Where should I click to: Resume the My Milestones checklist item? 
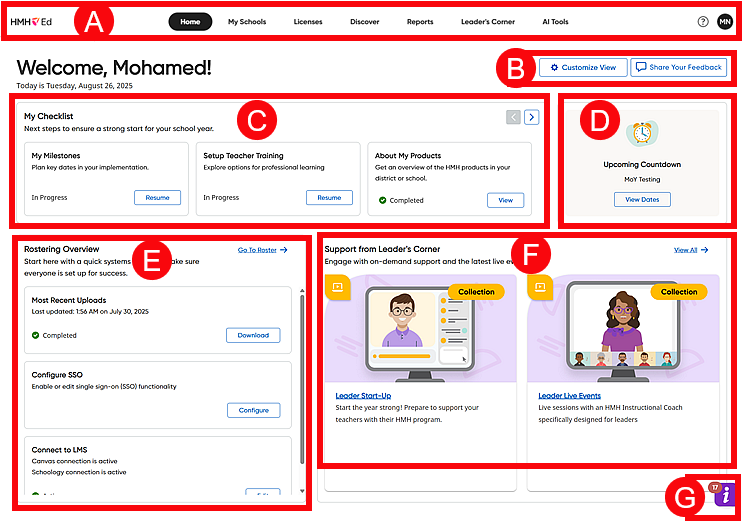(158, 197)
